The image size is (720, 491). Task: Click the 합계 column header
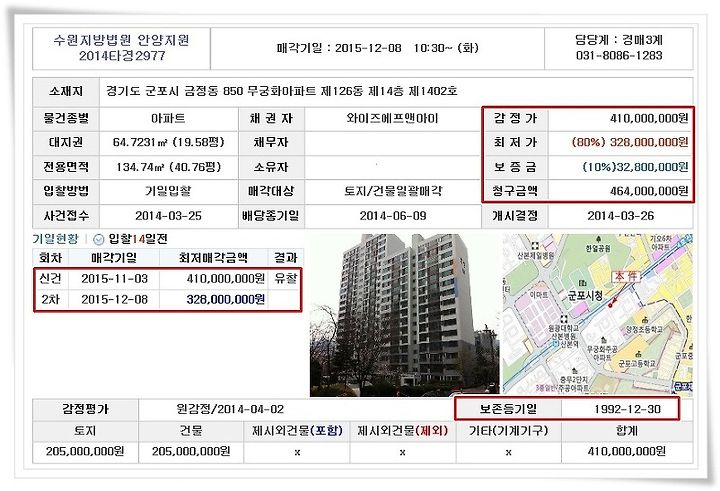pos(627,431)
